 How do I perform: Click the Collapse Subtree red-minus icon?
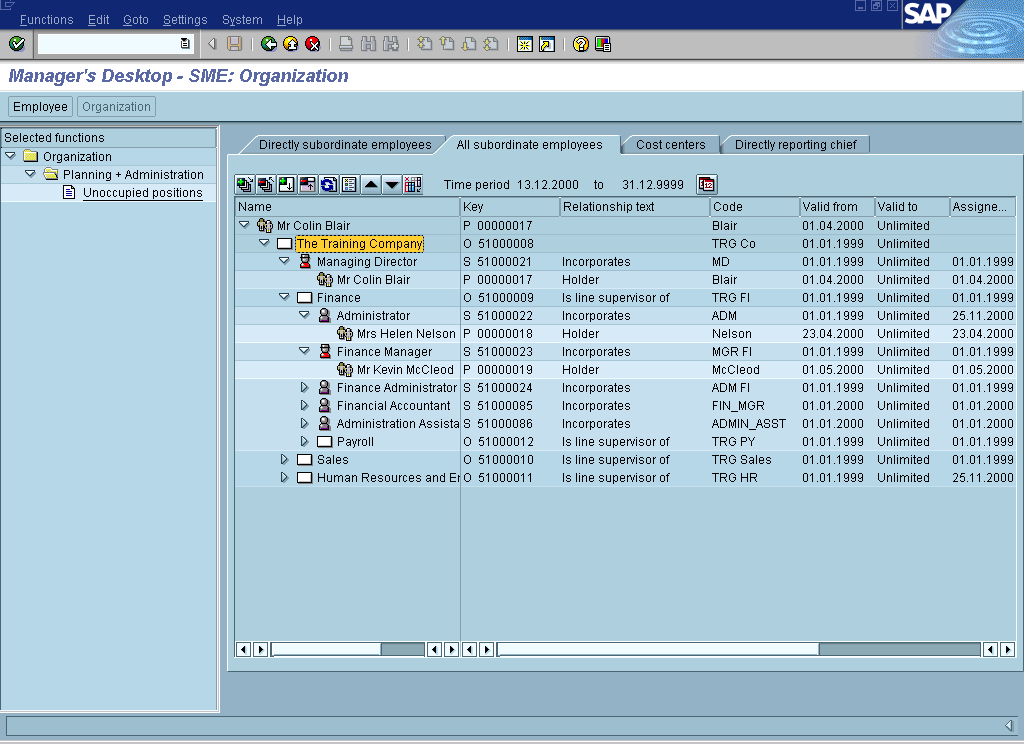pos(308,185)
